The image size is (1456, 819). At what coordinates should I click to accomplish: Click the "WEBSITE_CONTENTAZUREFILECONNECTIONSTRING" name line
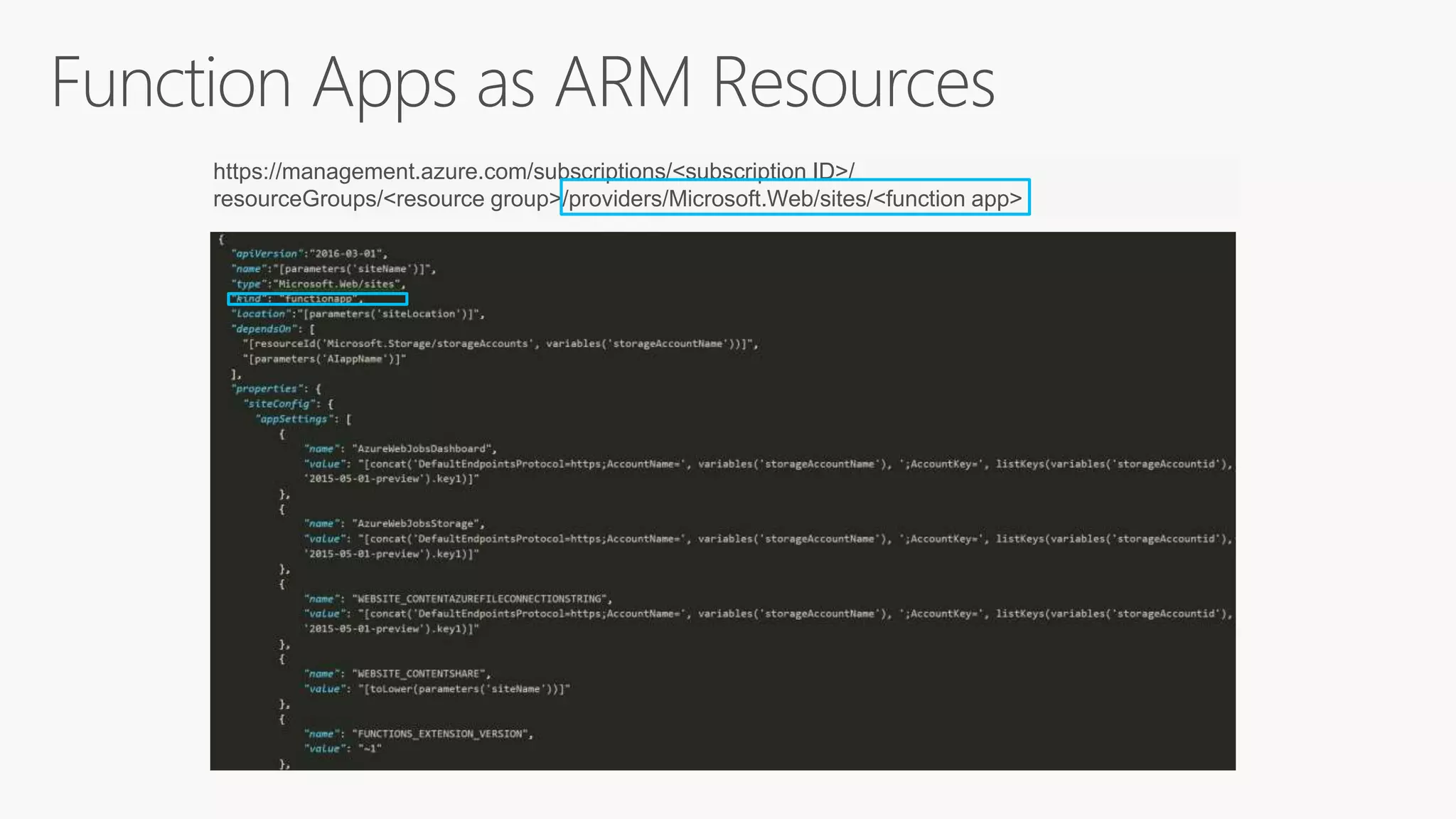point(458,599)
